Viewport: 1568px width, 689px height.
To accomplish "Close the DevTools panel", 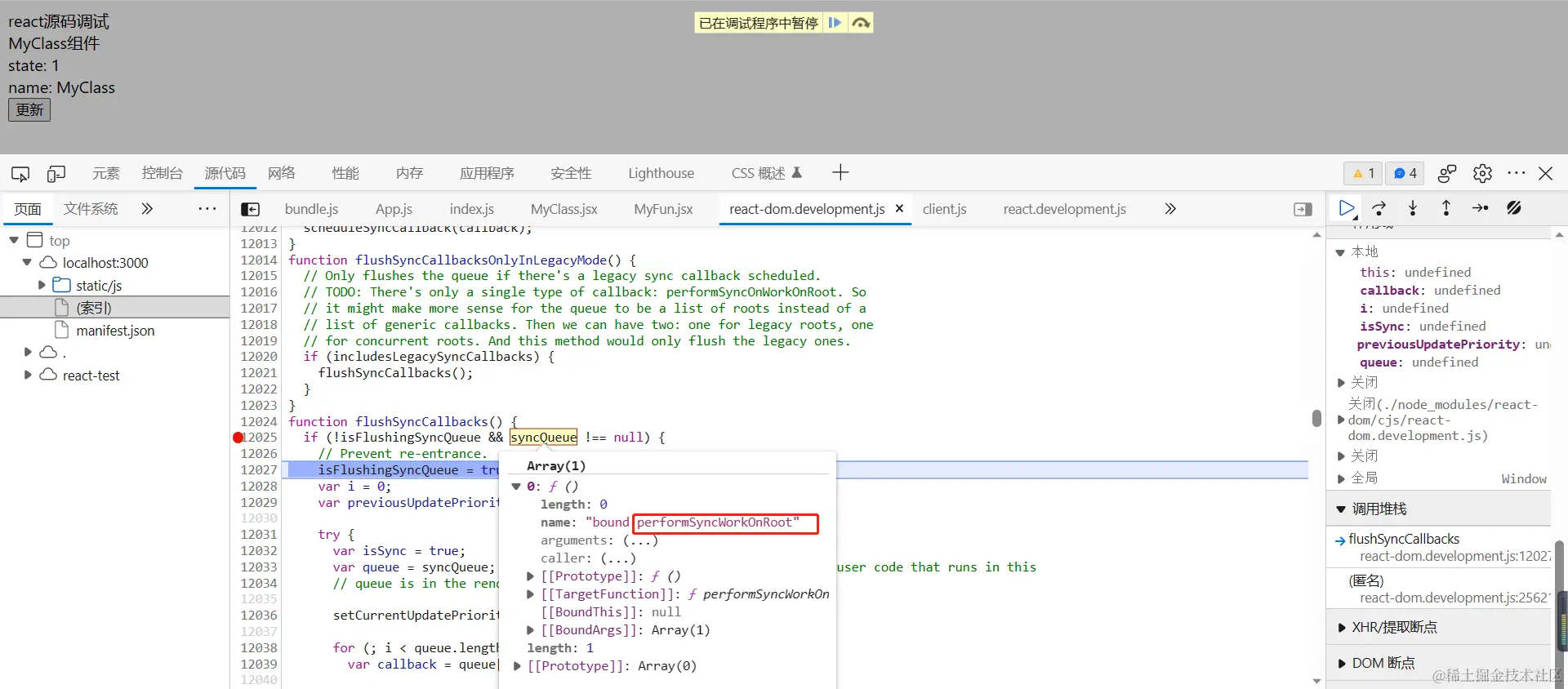I will point(1545,173).
